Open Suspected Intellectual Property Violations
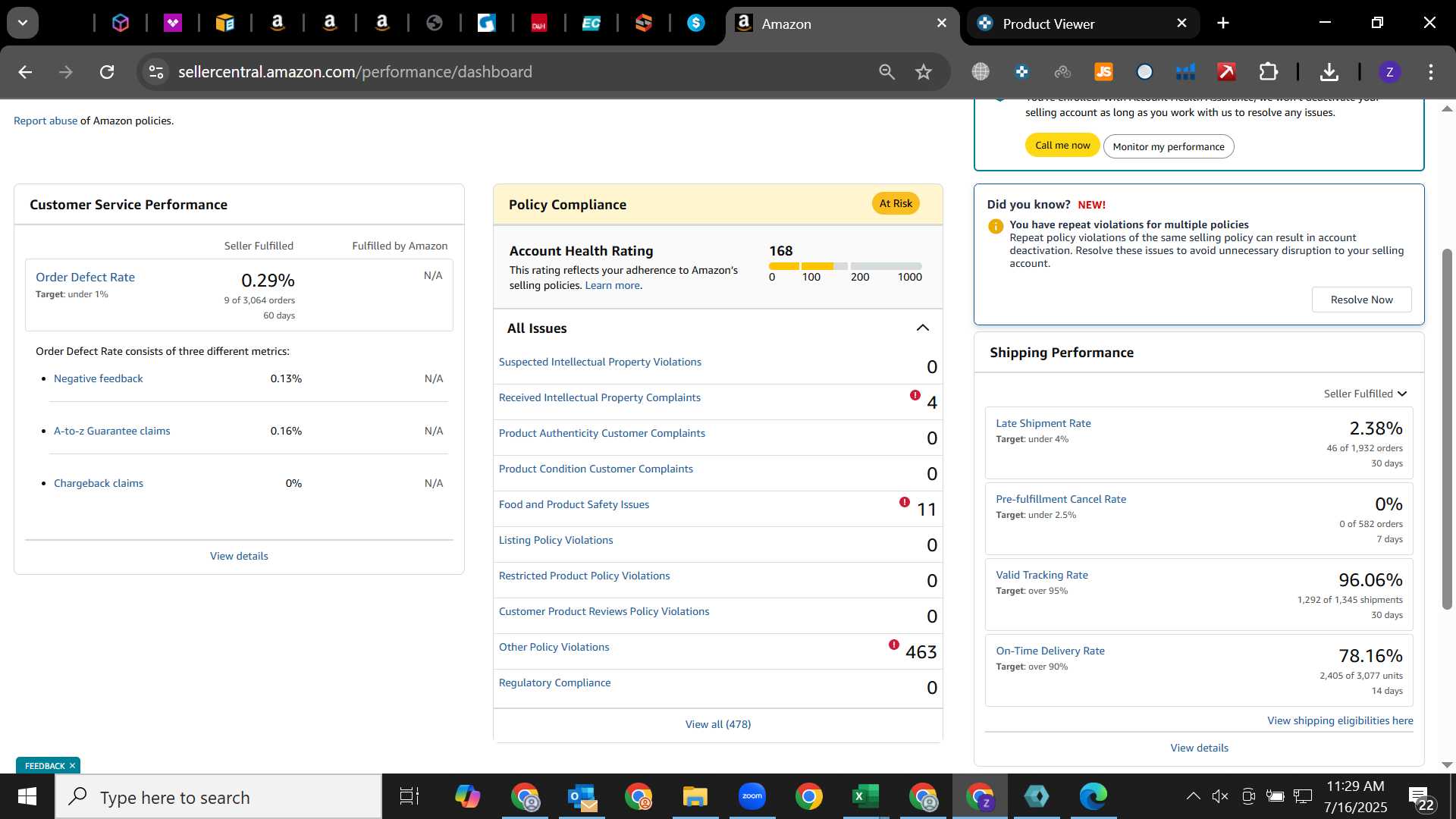The width and height of the screenshot is (1456, 819). (x=600, y=362)
